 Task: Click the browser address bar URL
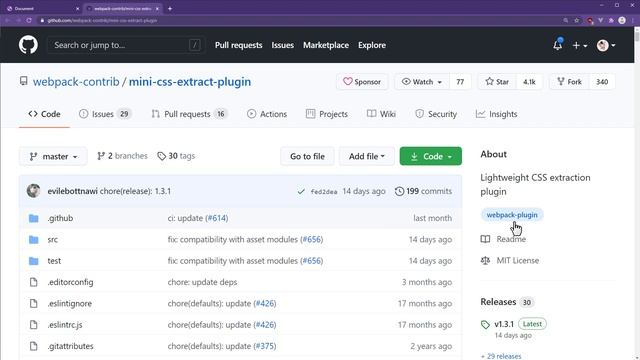click(x=102, y=20)
